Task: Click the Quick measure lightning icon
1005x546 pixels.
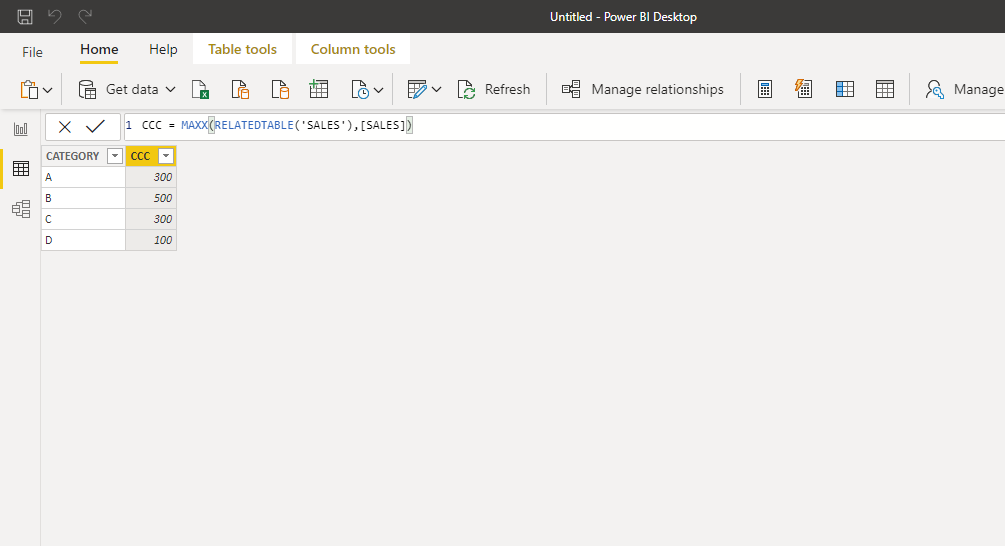Action: pyautogui.click(x=803, y=89)
